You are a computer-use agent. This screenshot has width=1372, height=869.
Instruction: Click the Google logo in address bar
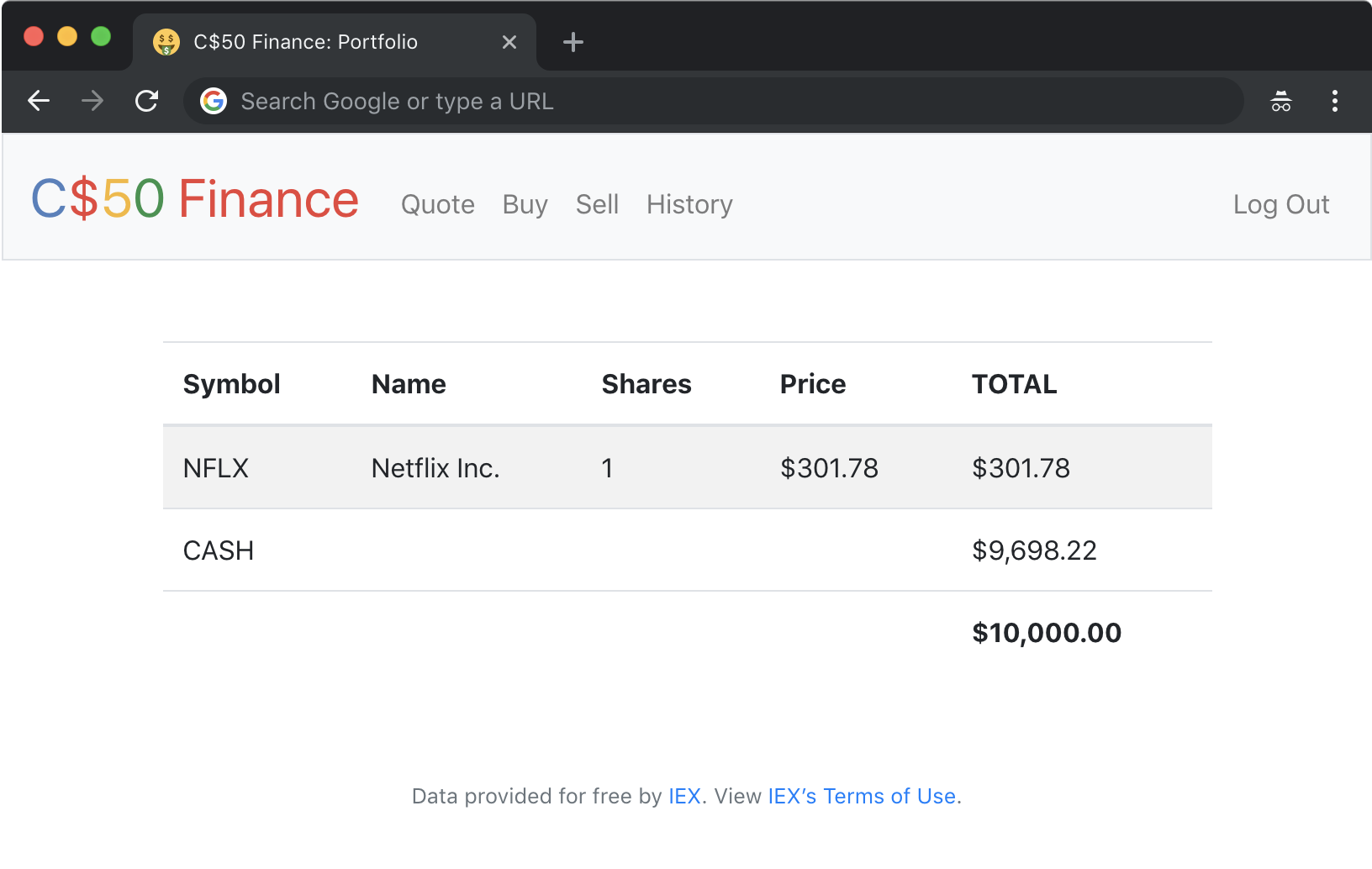214,102
